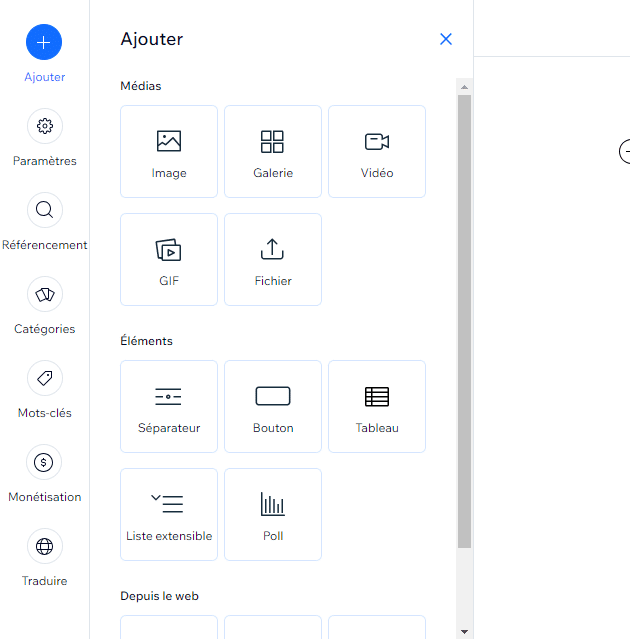Close the Ajouter panel
This screenshot has height=639, width=630.
(x=446, y=39)
